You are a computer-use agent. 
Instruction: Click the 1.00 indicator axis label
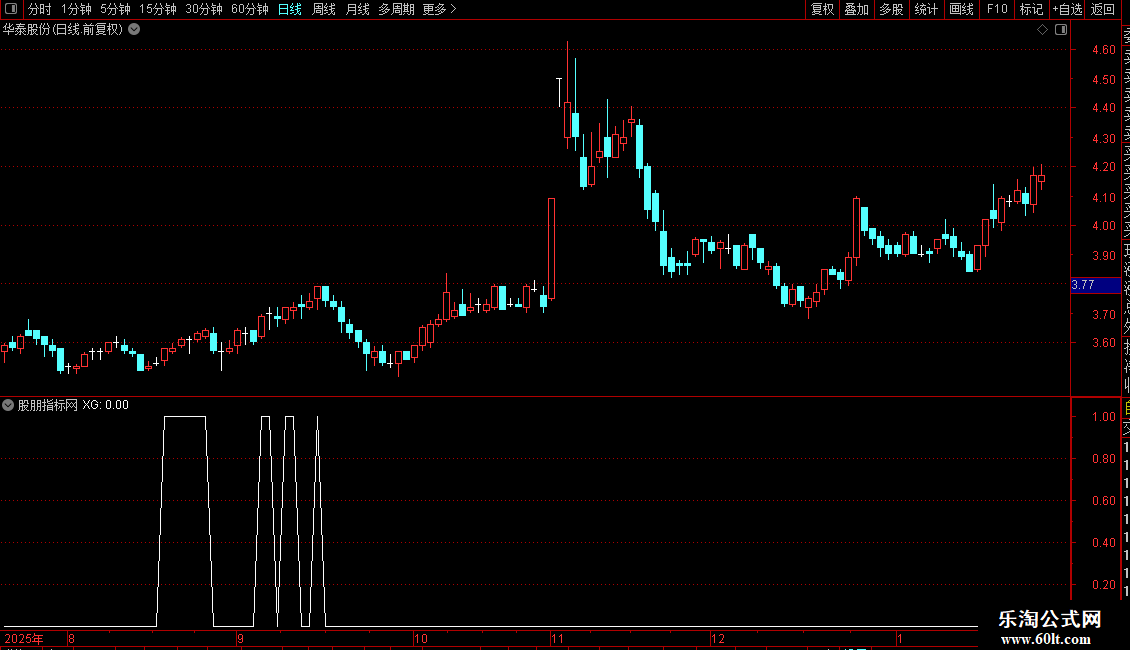tap(1103, 417)
